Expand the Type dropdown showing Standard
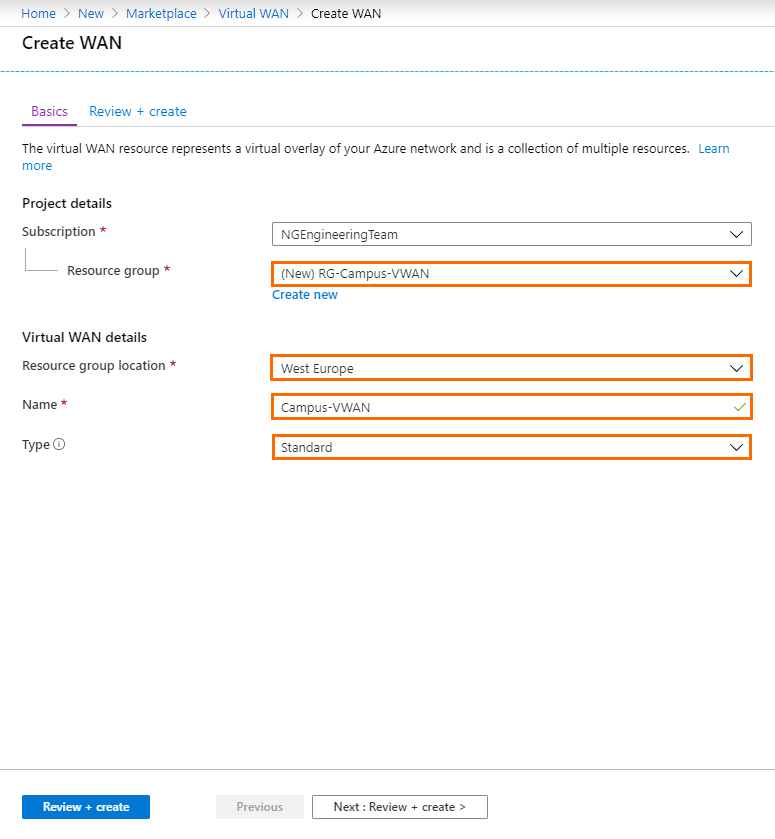 pyautogui.click(x=511, y=447)
